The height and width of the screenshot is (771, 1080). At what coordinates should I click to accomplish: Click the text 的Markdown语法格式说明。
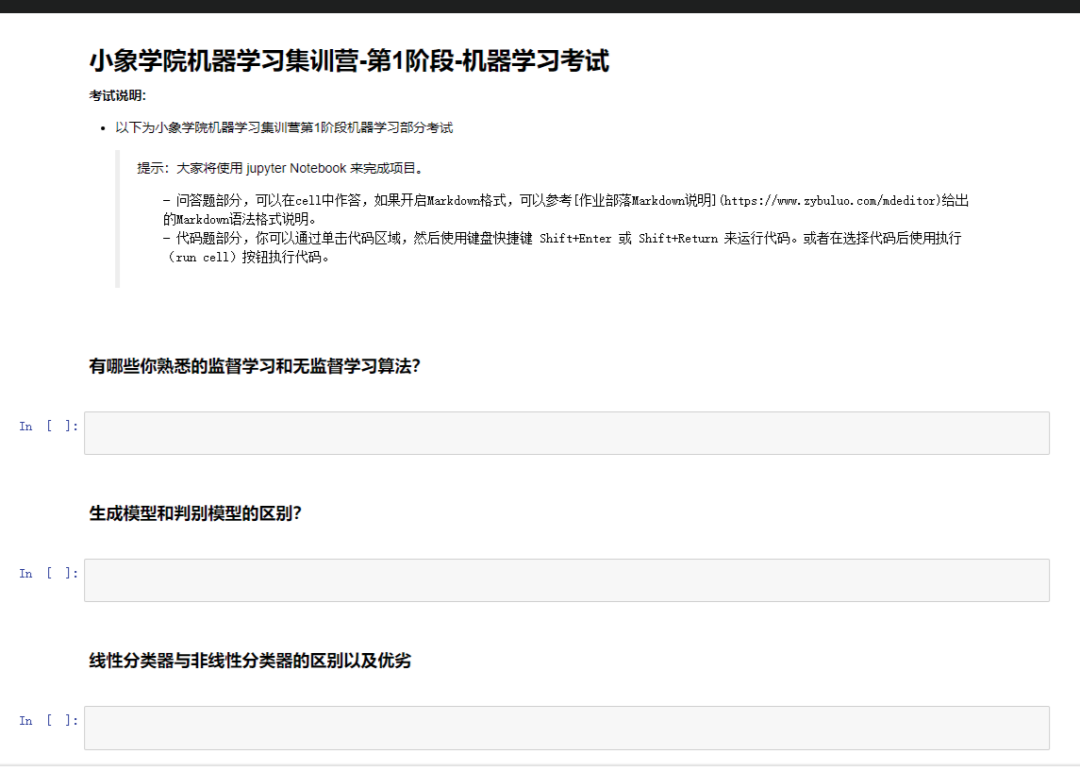point(240,219)
